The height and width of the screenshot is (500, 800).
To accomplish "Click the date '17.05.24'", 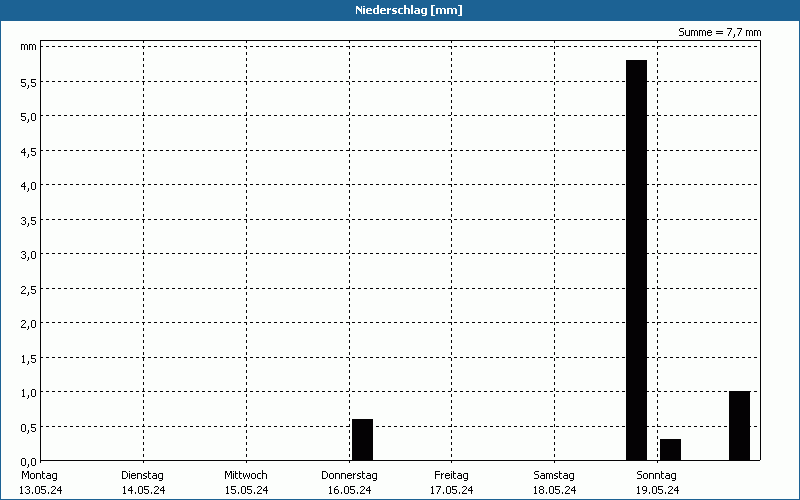I will (x=452, y=490).
